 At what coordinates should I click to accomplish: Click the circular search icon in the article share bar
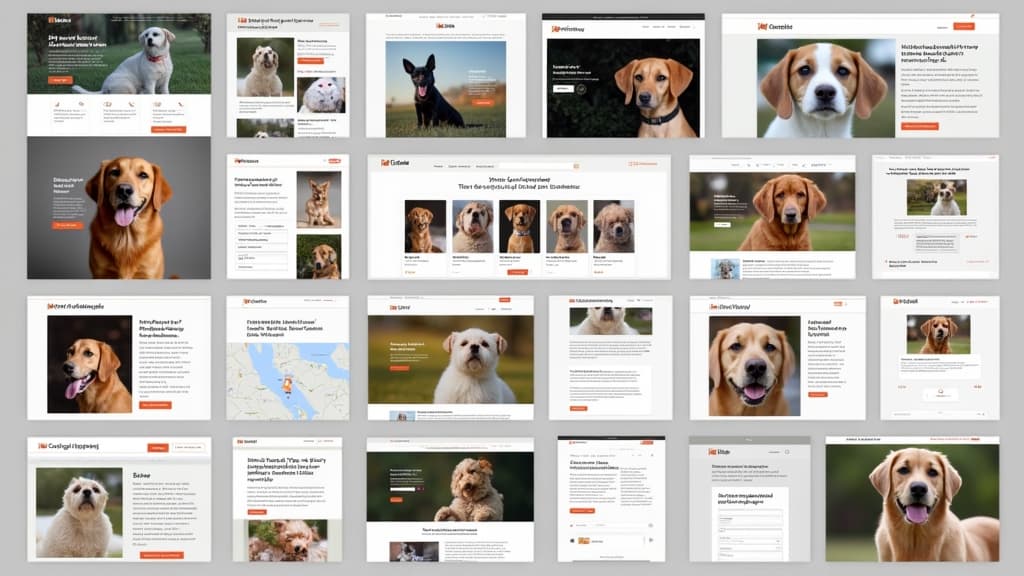tap(650, 524)
